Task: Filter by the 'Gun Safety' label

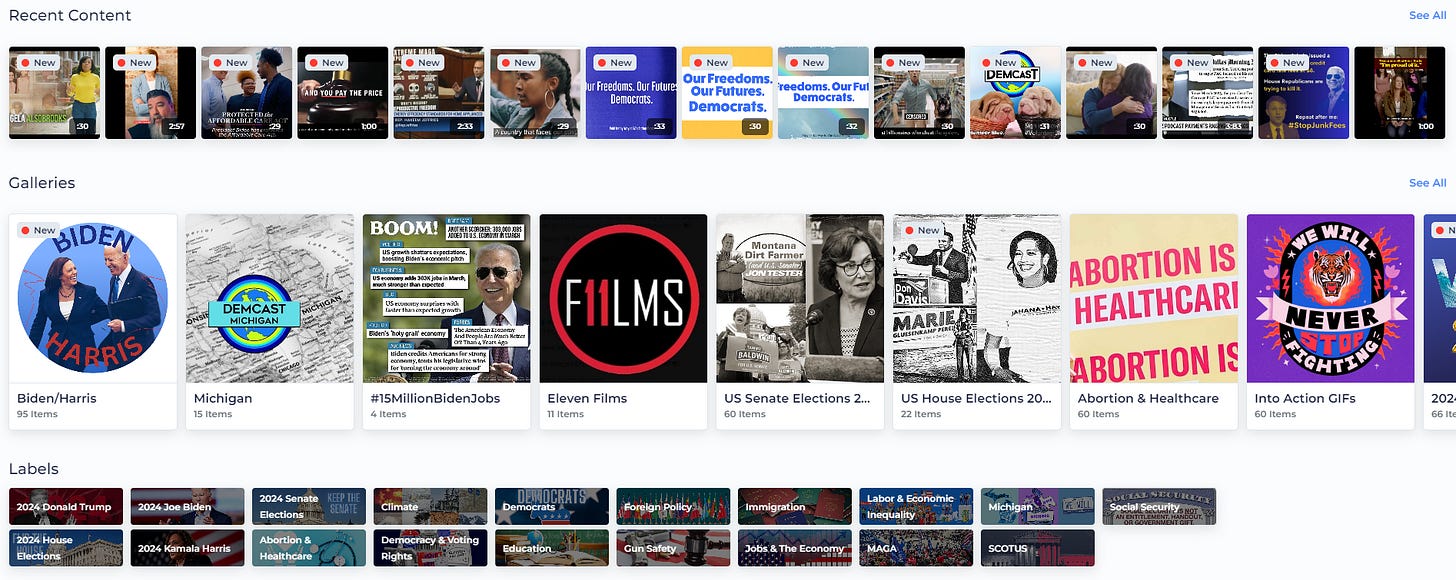Action: pyautogui.click(x=673, y=548)
